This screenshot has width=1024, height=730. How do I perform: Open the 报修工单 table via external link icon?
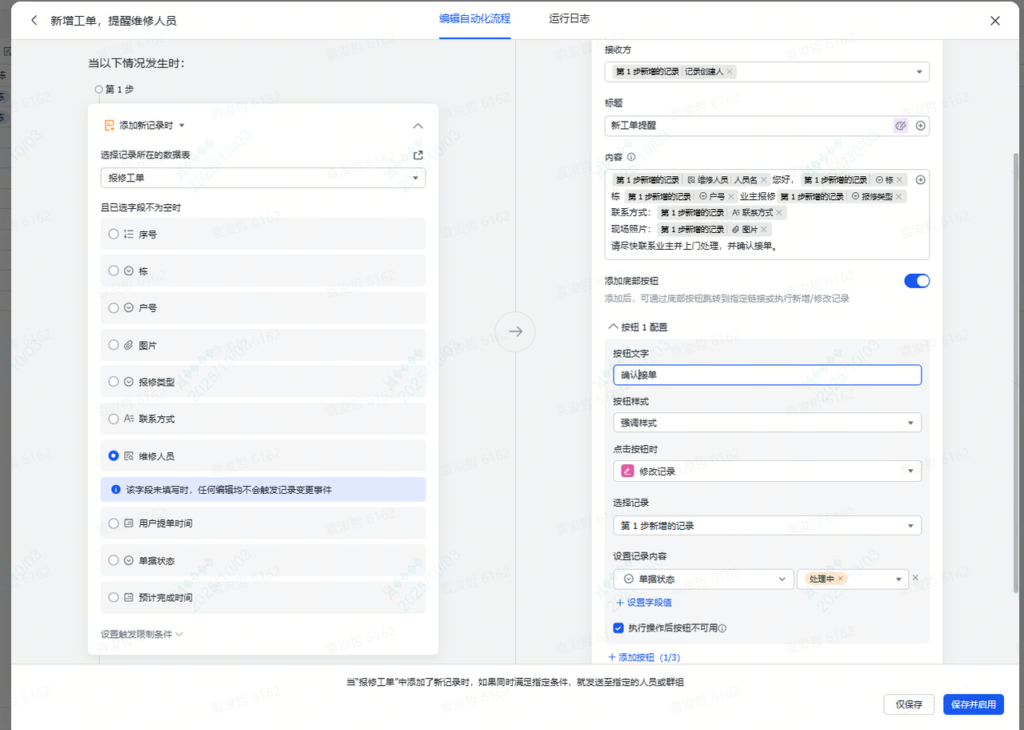[x=418, y=155]
